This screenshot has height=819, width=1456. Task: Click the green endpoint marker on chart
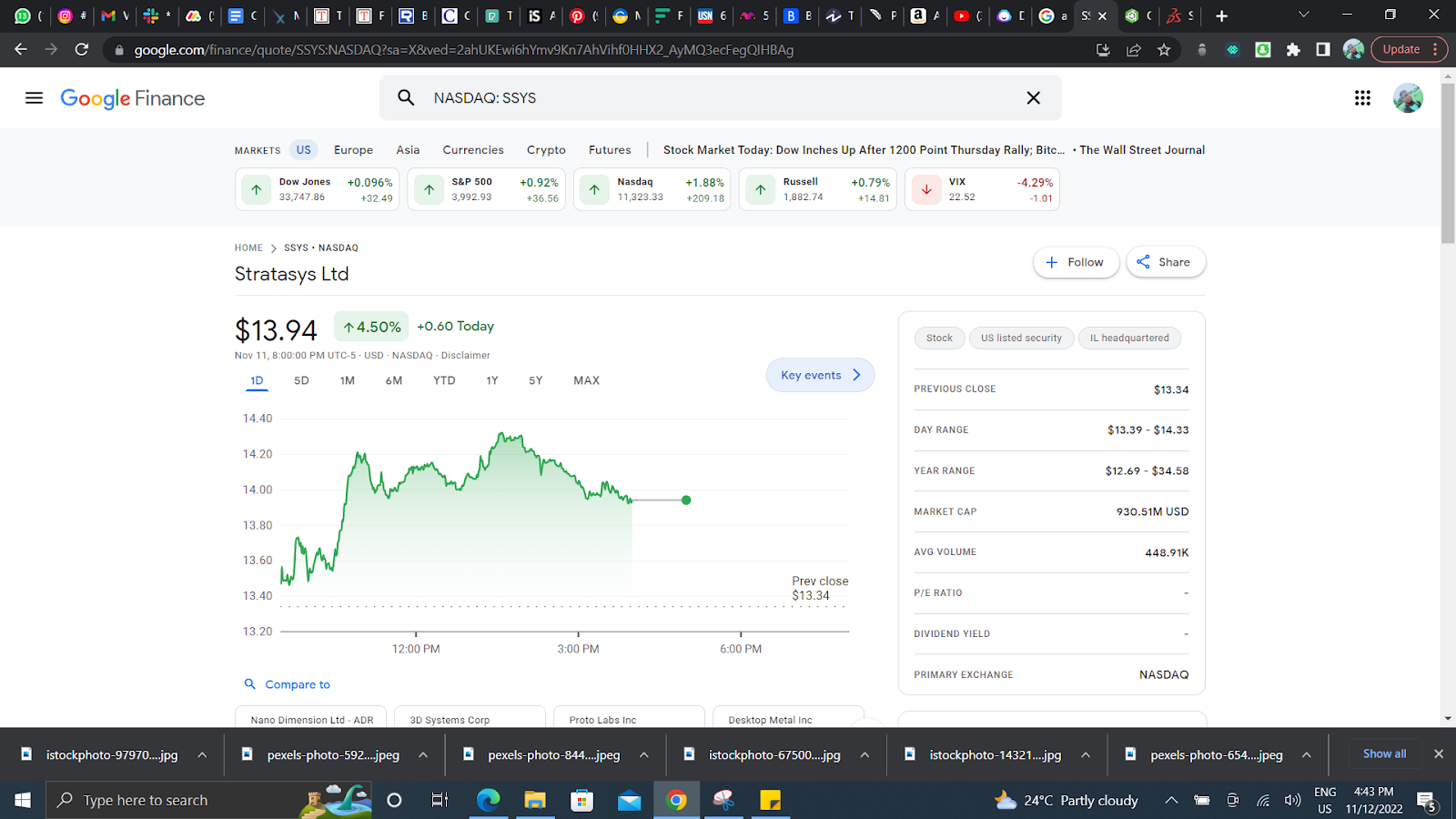[x=686, y=500]
